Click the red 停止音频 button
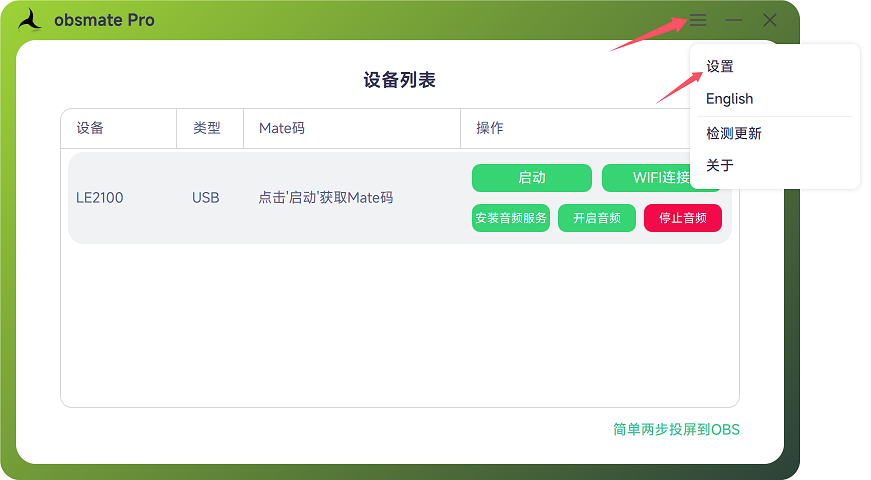Screen dimensions: 871x480 pyautogui.click(x=683, y=218)
